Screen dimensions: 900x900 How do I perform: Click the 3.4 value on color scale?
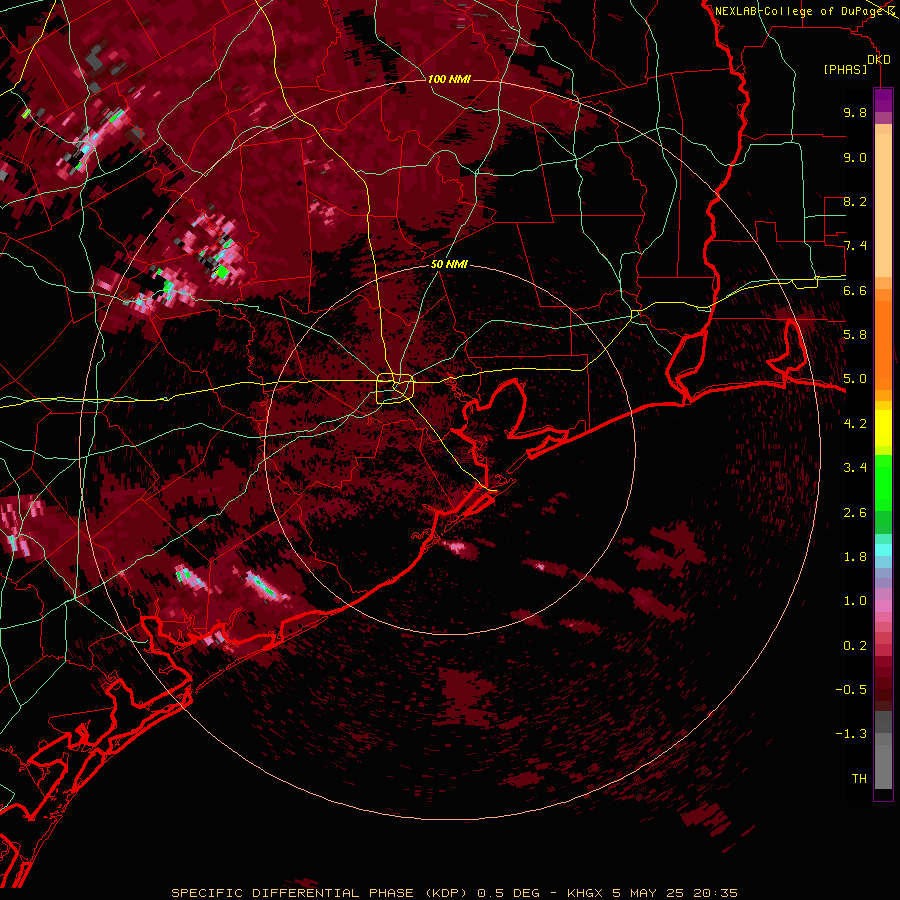click(855, 468)
